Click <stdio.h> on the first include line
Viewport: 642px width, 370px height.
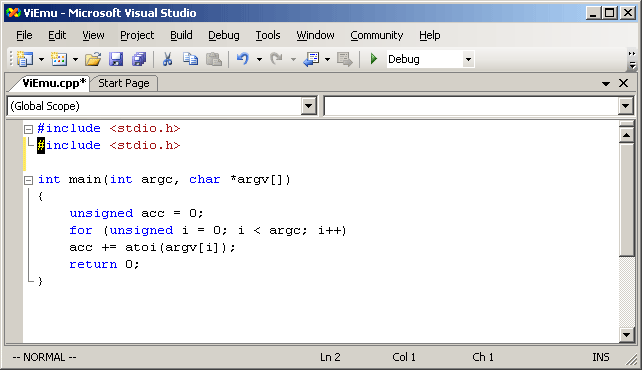click(145, 129)
